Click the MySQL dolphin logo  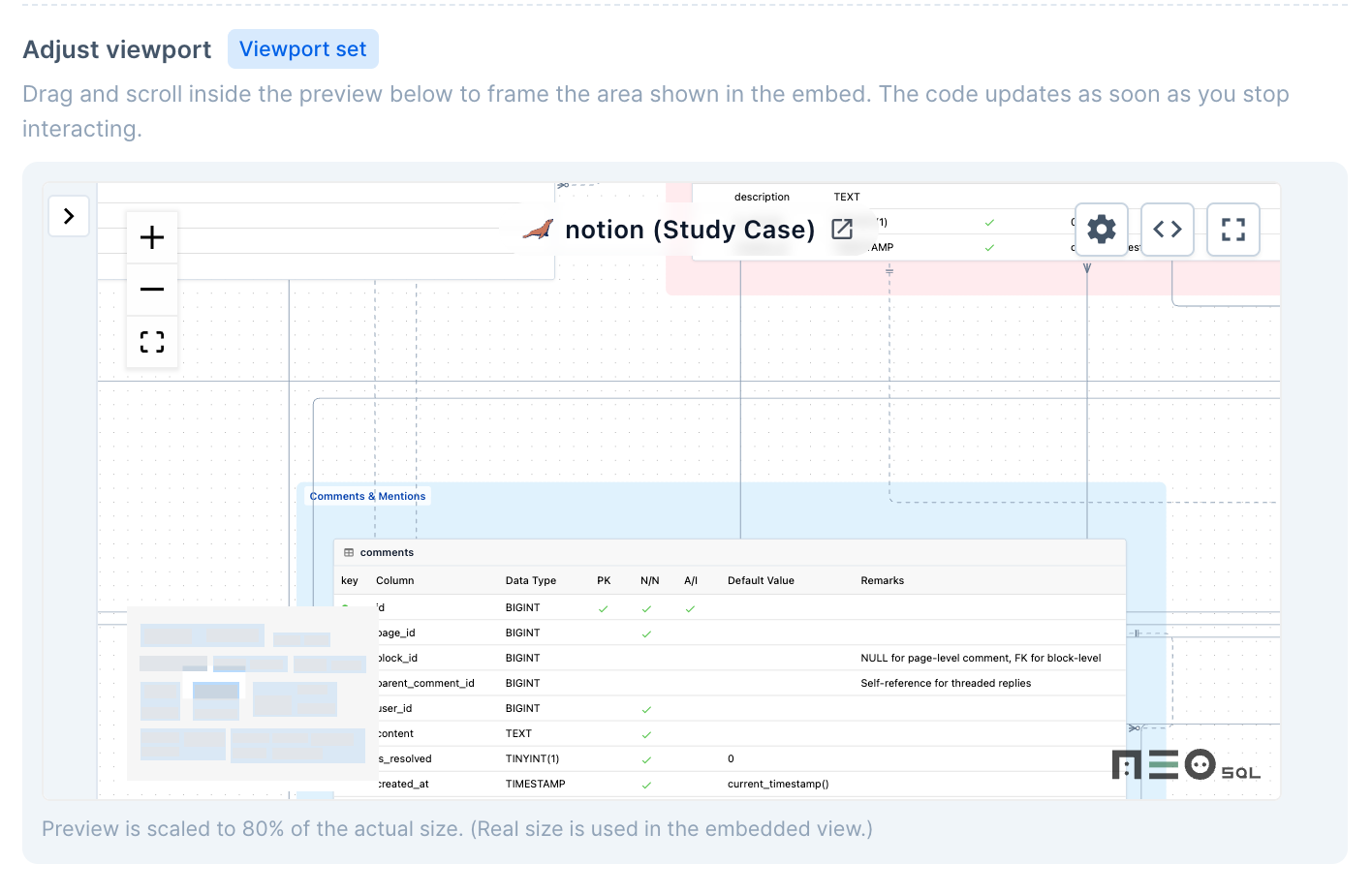539,230
